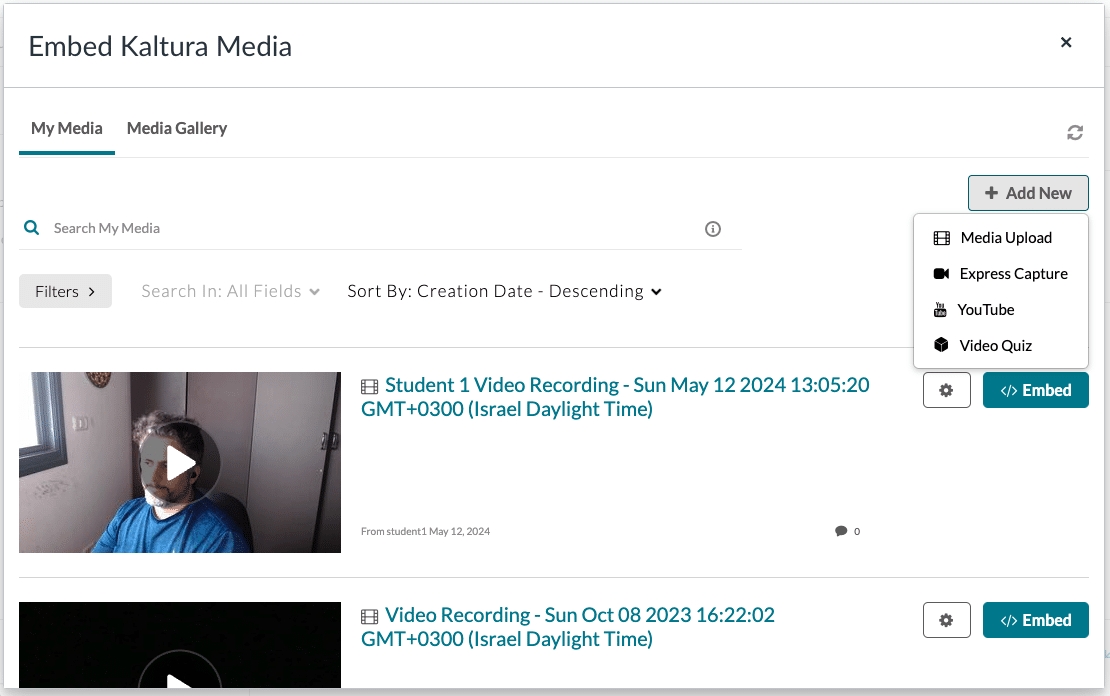Screen dimensions: 1110x696
Task: Open gear settings for the Oct 08 Video Recording
Action: tap(946, 621)
